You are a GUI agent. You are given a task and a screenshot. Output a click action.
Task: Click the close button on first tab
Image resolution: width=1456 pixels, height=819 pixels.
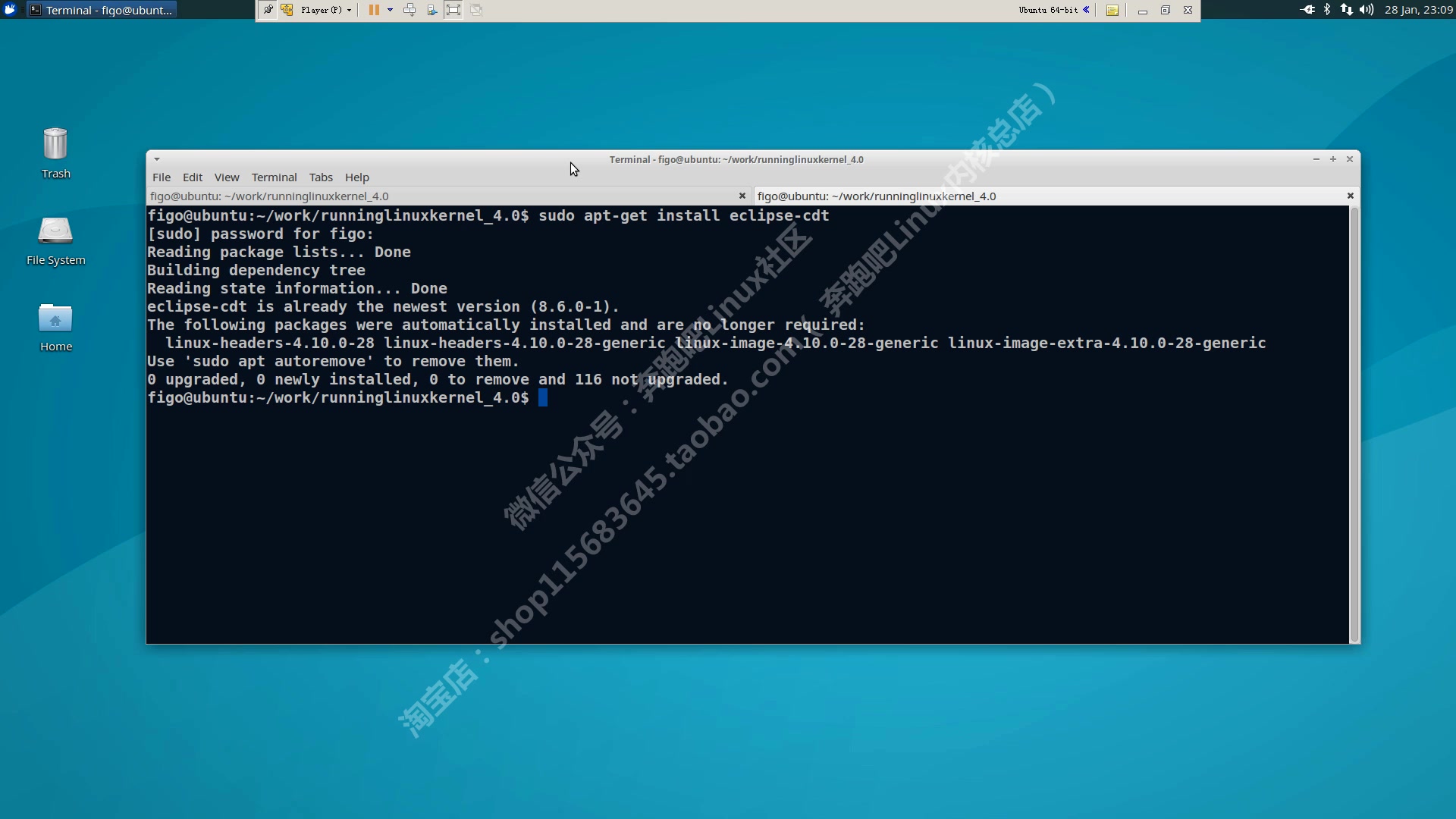[x=742, y=195]
